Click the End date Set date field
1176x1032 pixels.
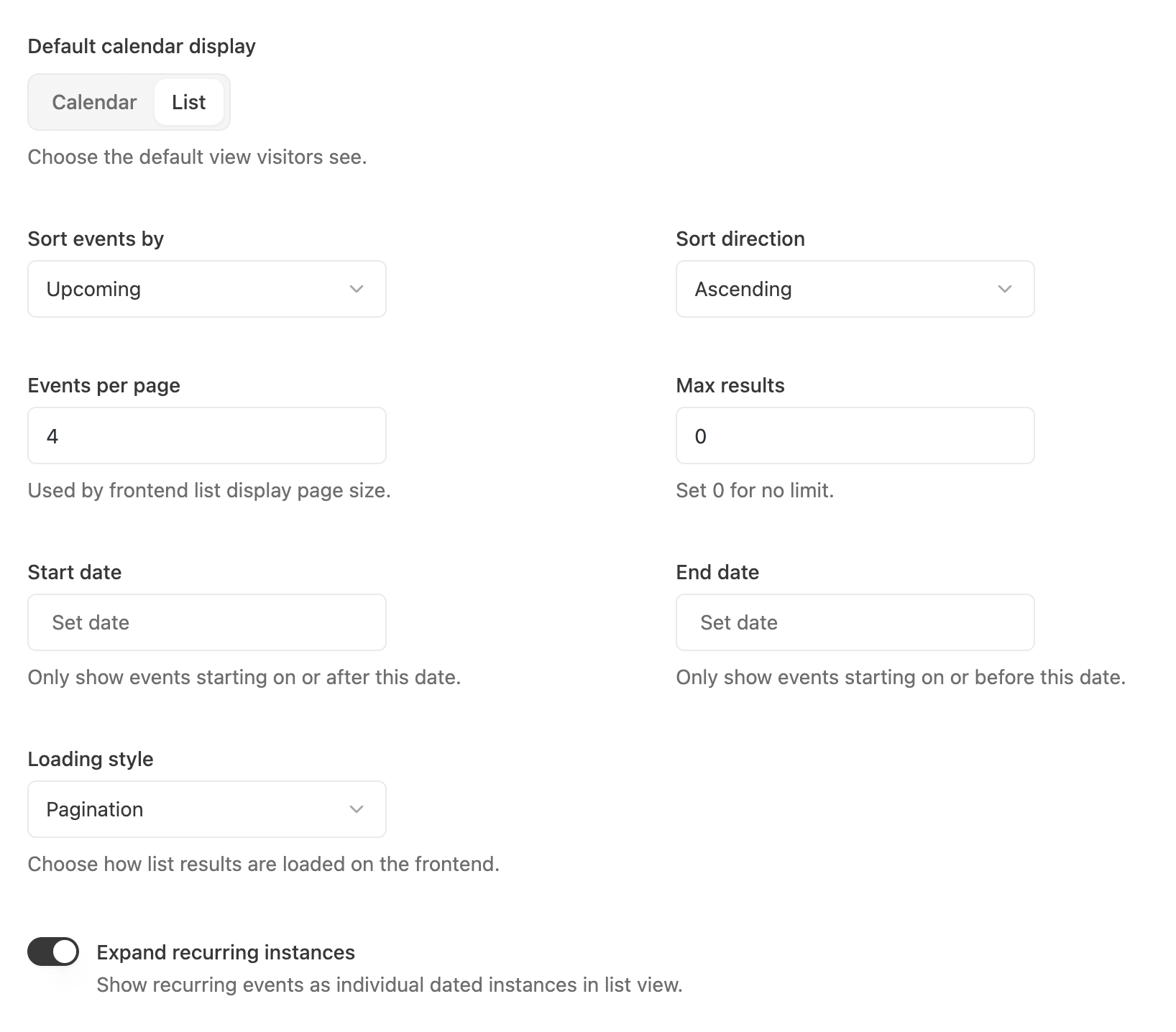[x=854, y=622]
